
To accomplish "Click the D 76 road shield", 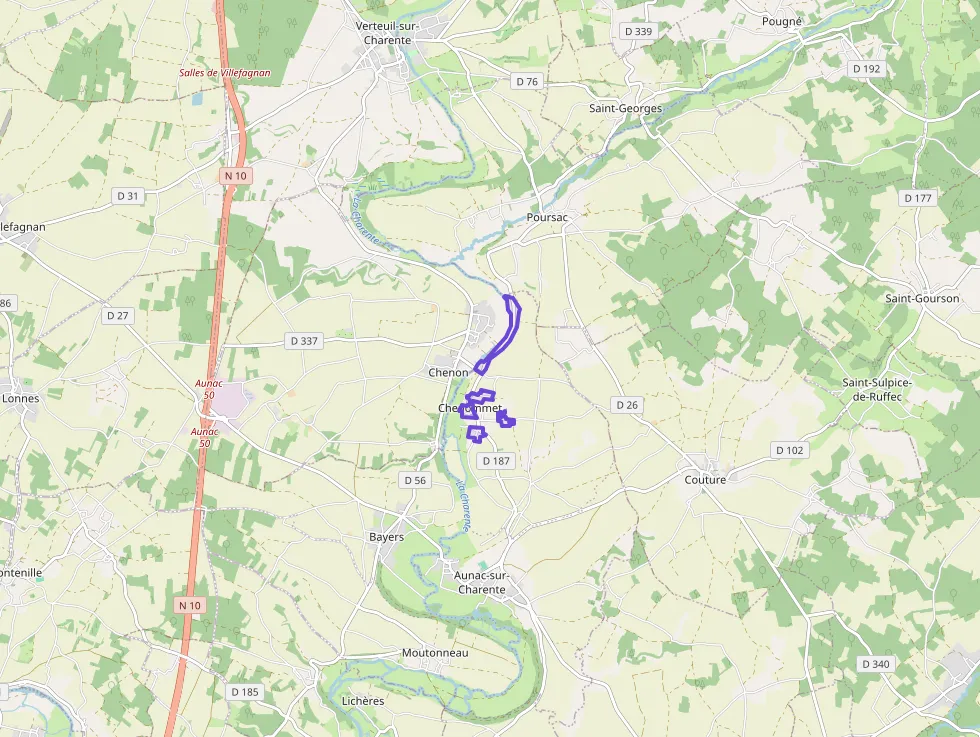I will pyautogui.click(x=527, y=81).
